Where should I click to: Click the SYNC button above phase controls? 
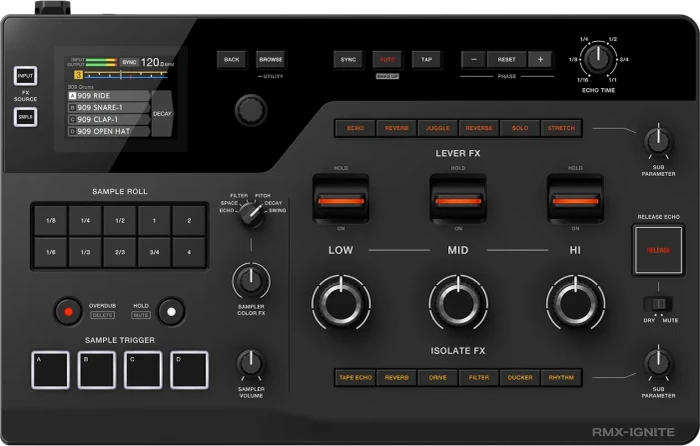point(348,59)
